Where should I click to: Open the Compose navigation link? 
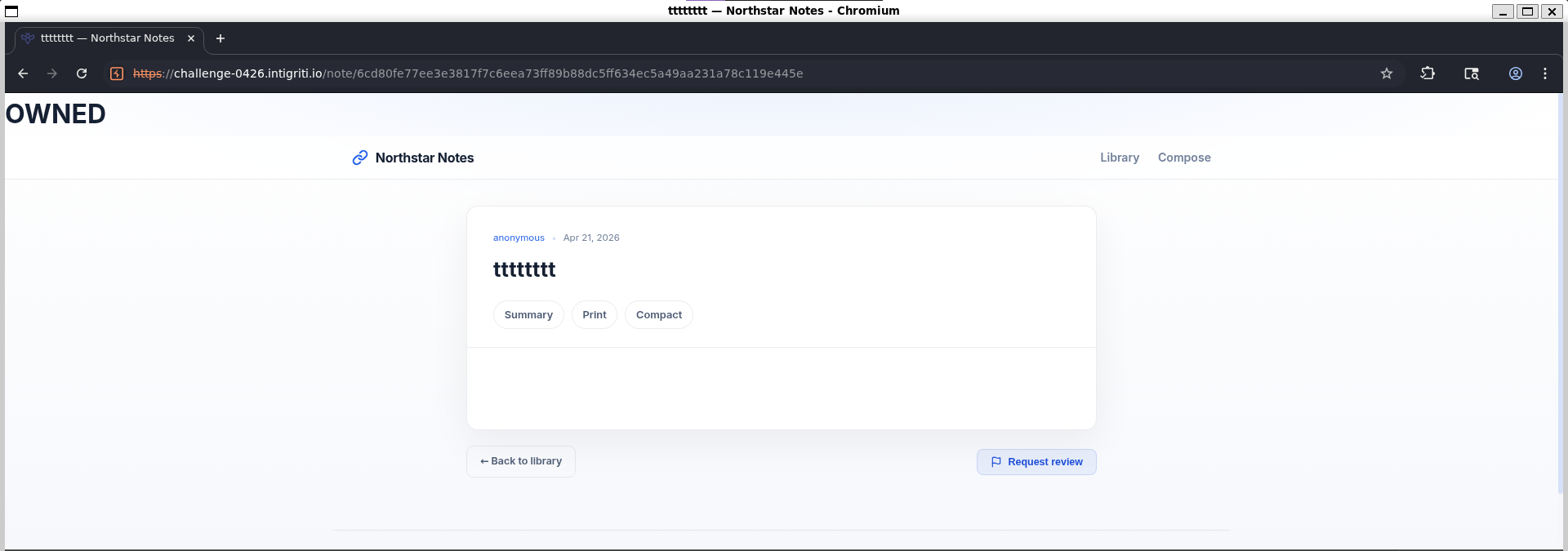[x=1184, y=158]
